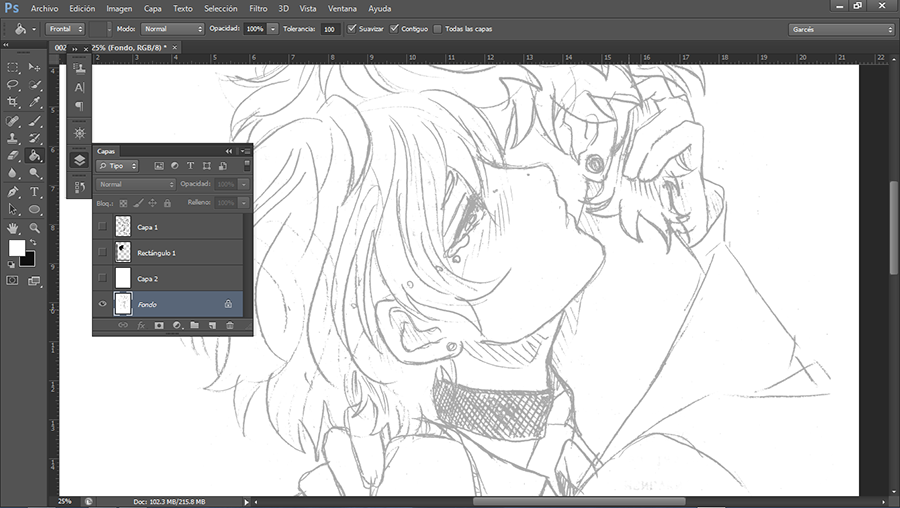900x508 pixels.
Task: Open the Modo blending dropdown
Action: pos(172,29)
